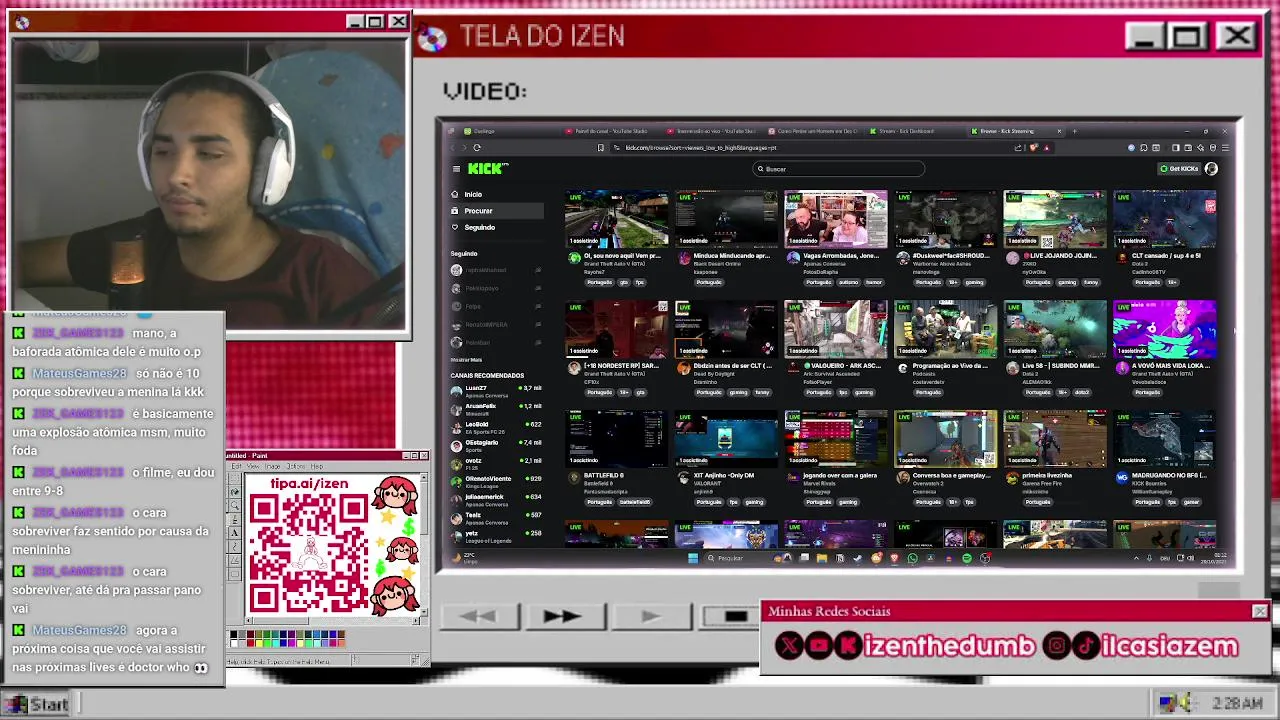Click the X (Twitter) social icon
Viewport: 1280px width, 720px height.
pyautogui.click(x=789, y=646)
